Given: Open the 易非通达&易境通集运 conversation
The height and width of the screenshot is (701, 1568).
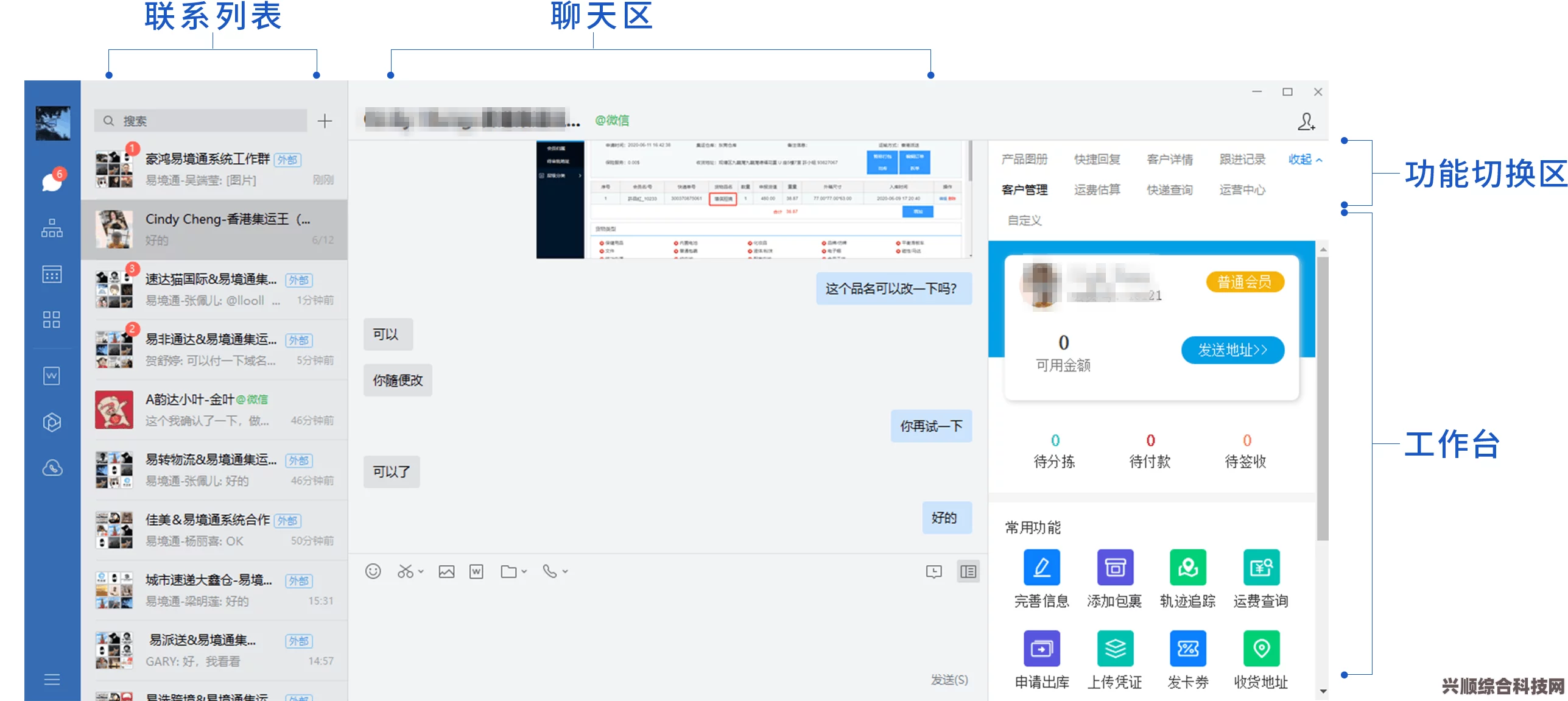Looking at the screenshot, I should point(214,350).
